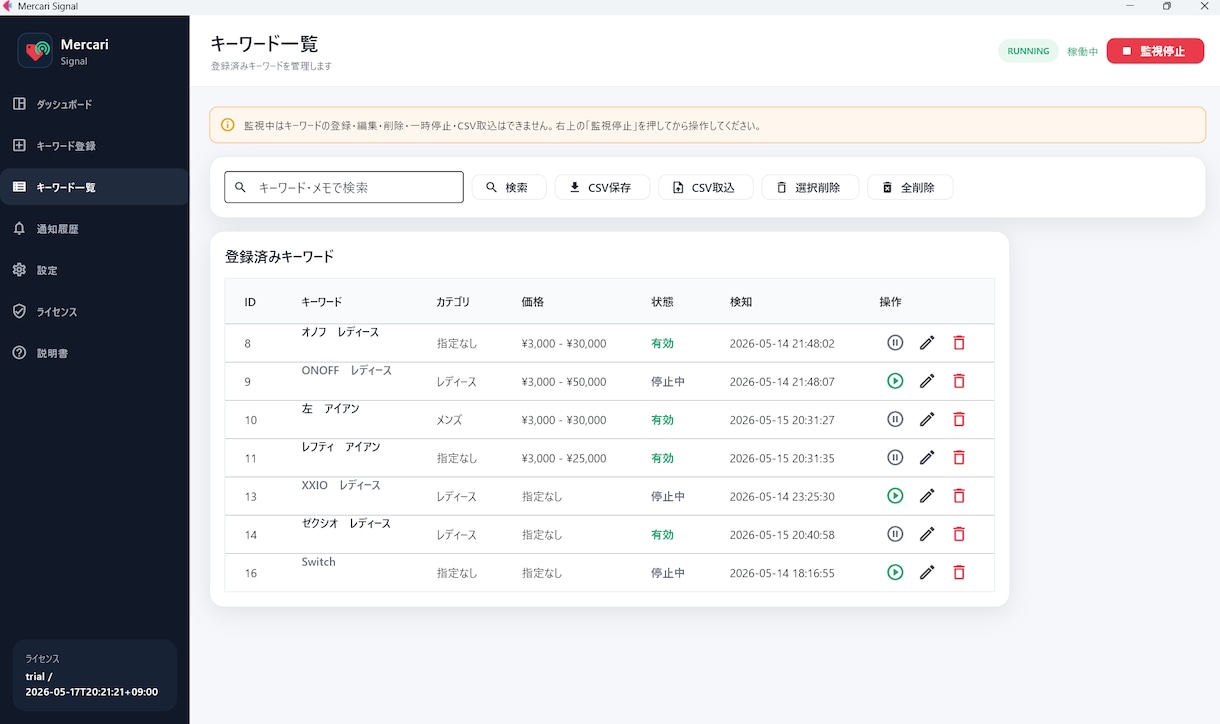Resume keyword ID 16 Switch
This screenshot has height=724, width=1220.
tap(895, 573)
